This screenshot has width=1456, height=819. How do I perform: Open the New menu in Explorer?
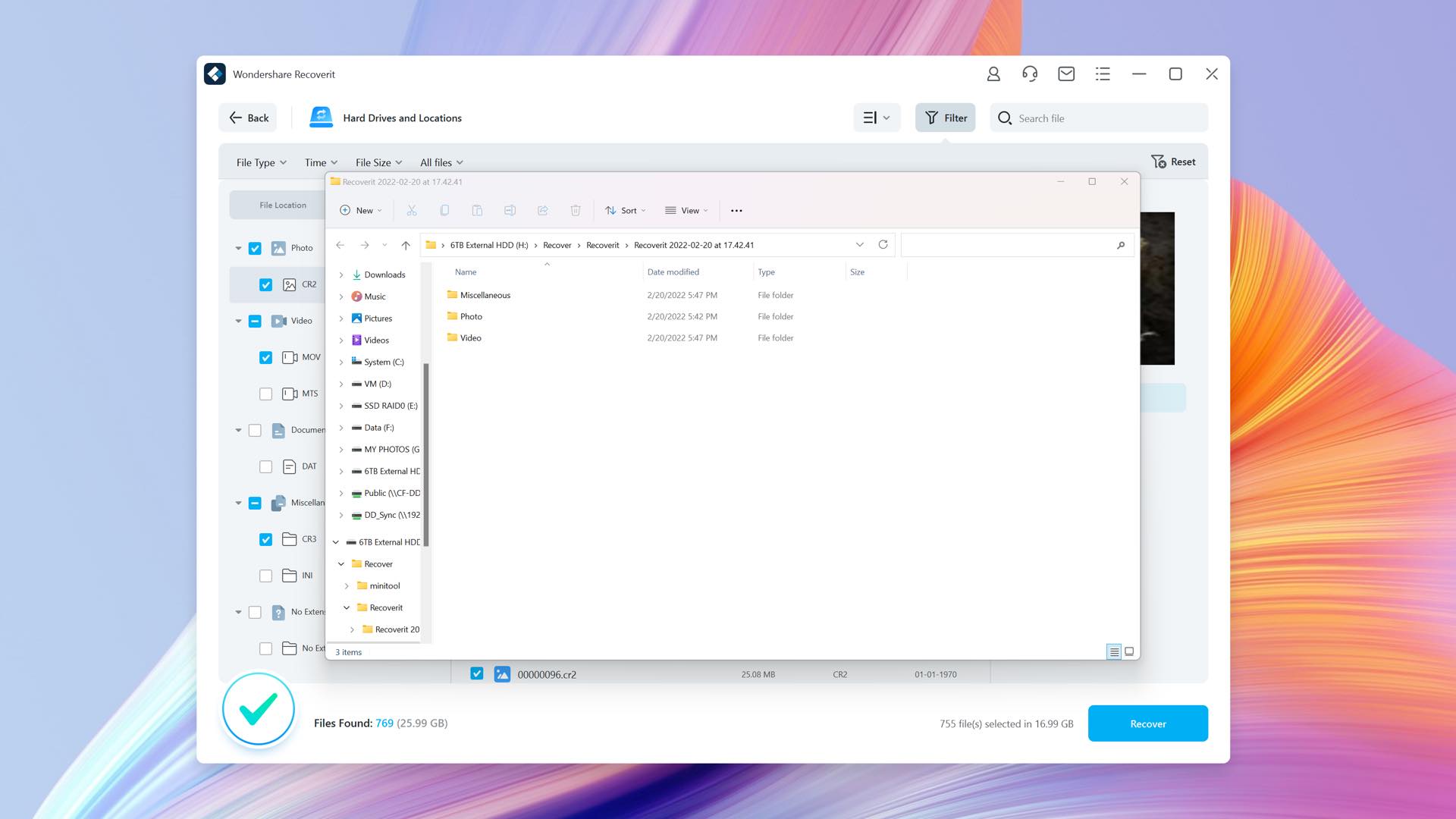click(x=361, y=210)
